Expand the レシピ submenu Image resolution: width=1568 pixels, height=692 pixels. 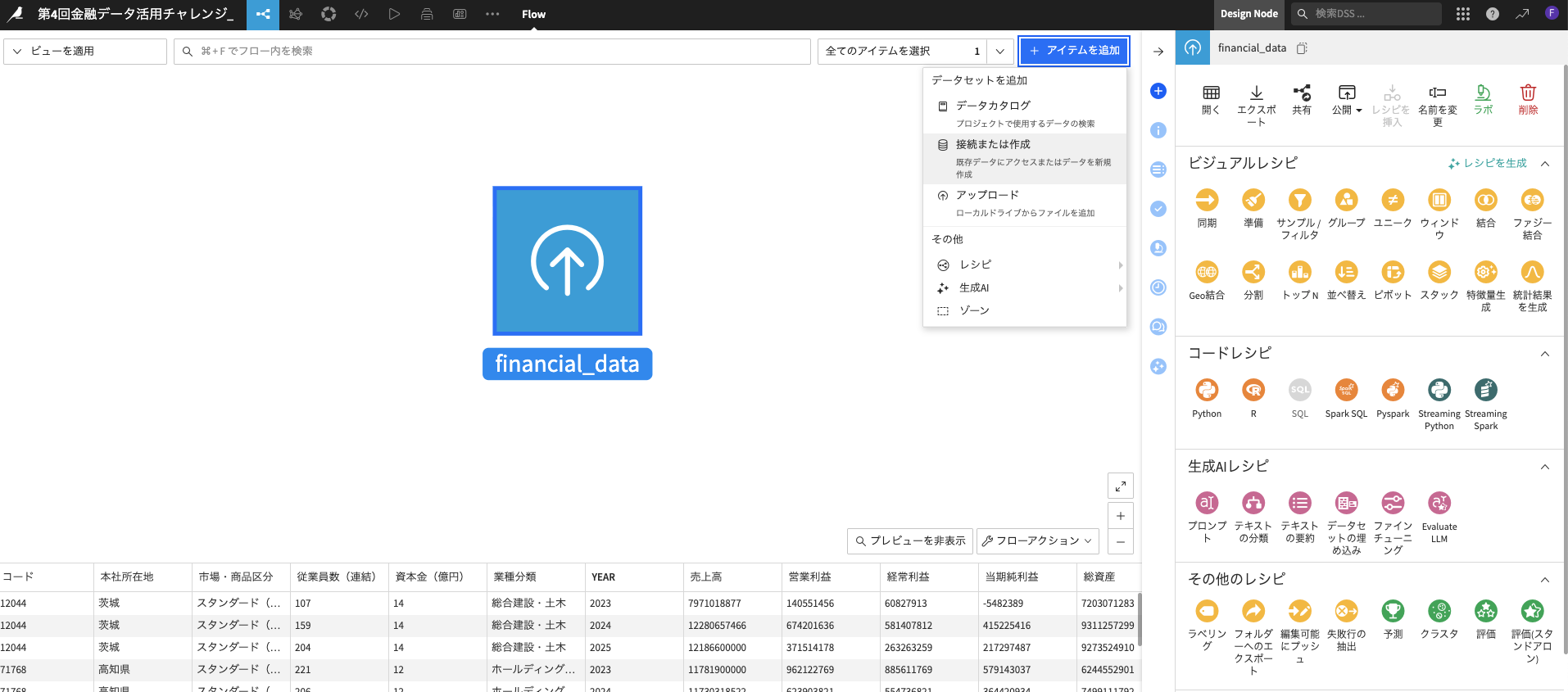pyautogui.click(x=1025, y=265)
